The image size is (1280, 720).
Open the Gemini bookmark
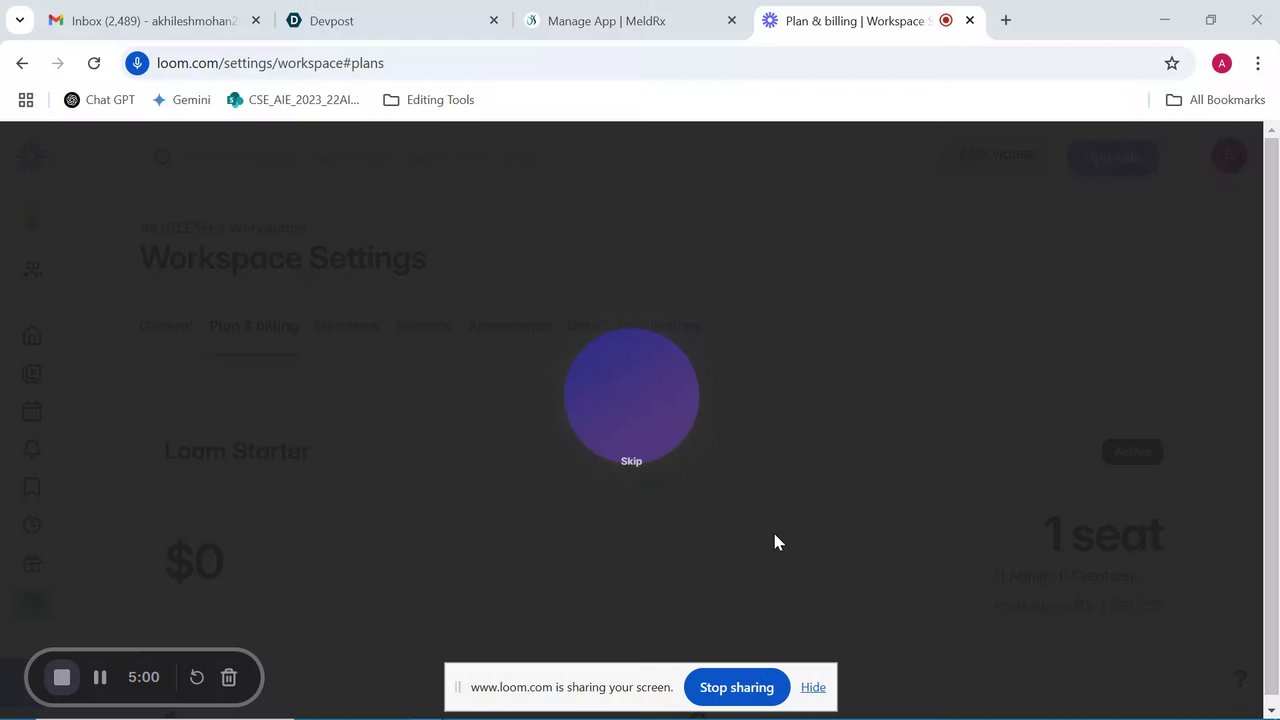[181, 100]
